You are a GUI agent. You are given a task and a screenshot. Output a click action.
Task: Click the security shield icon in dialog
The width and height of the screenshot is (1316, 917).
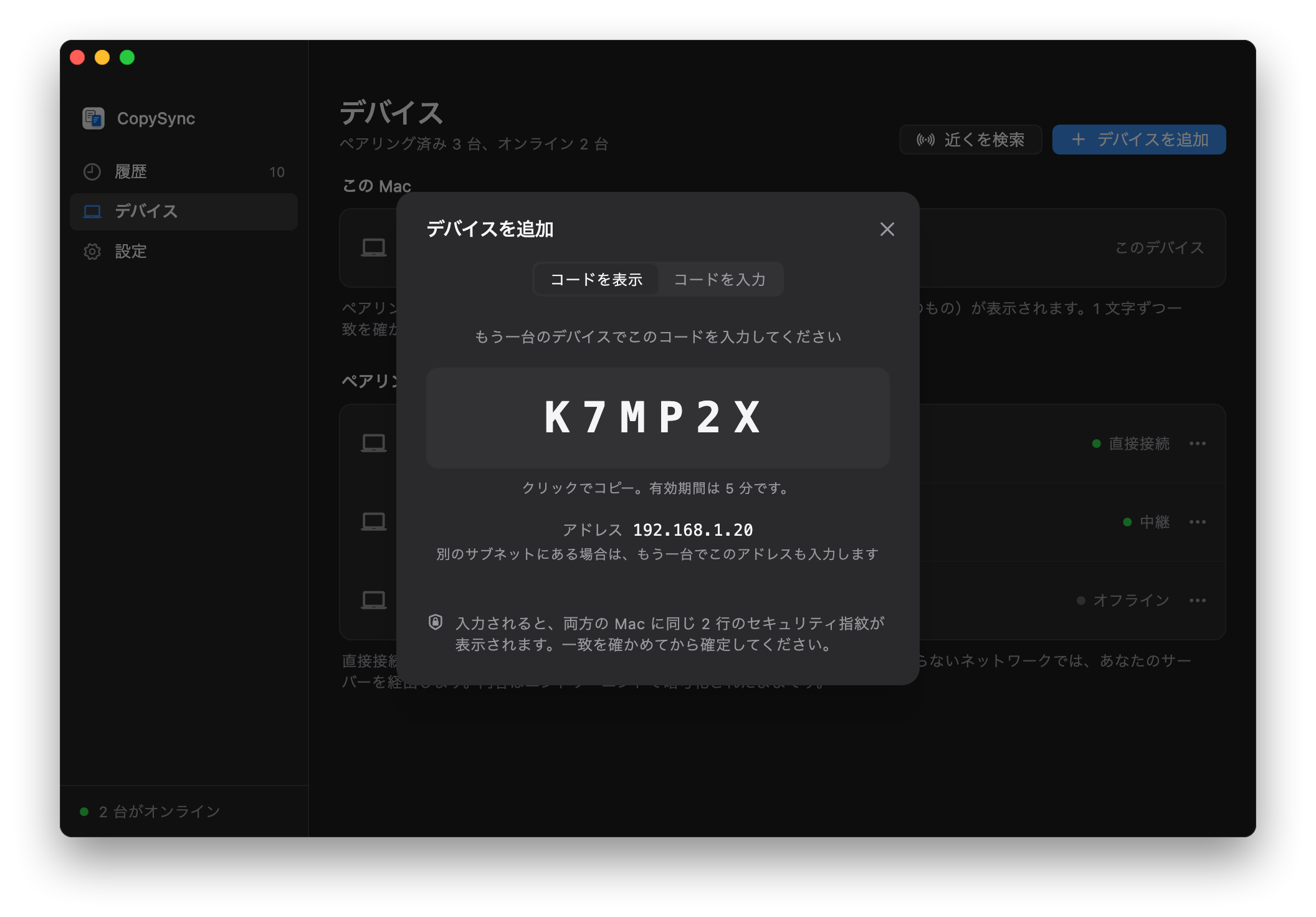[436, 622]
